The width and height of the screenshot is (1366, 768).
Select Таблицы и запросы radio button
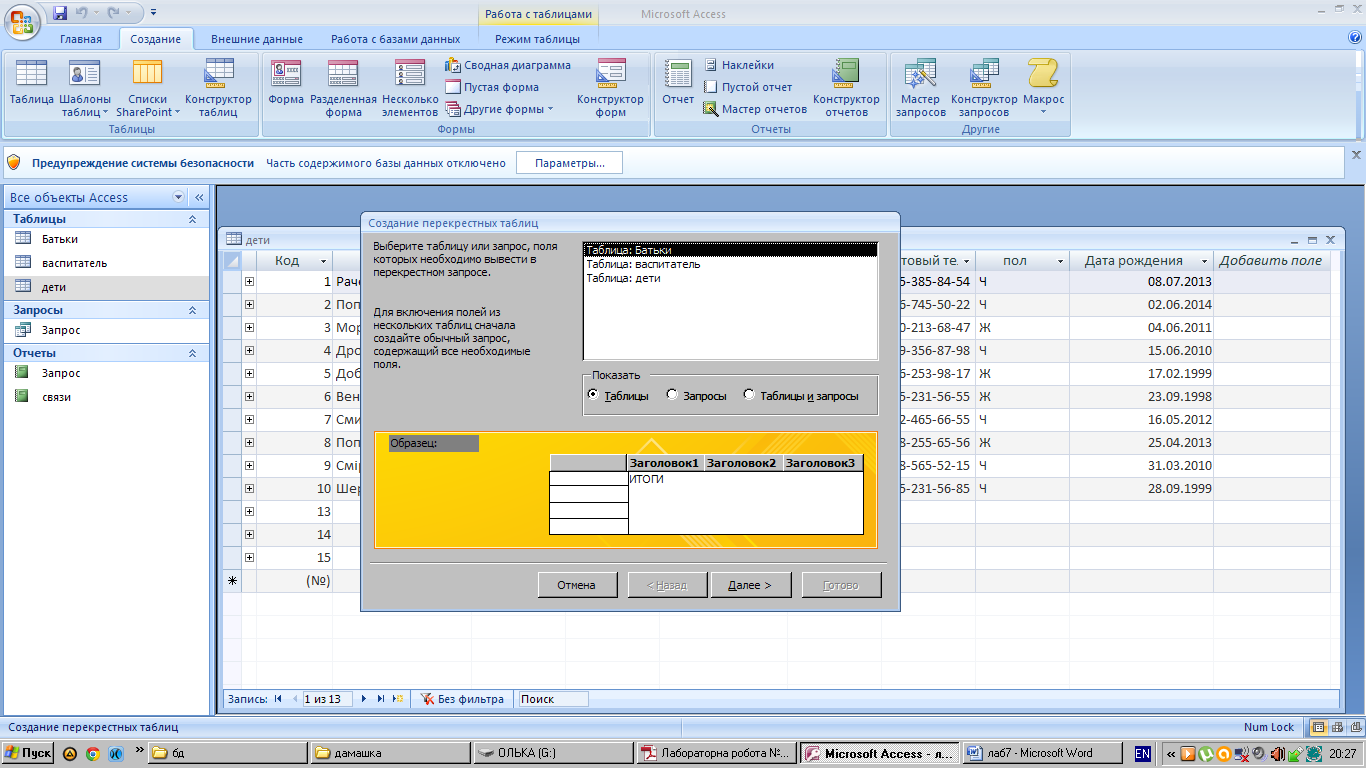tap(749, 395)
